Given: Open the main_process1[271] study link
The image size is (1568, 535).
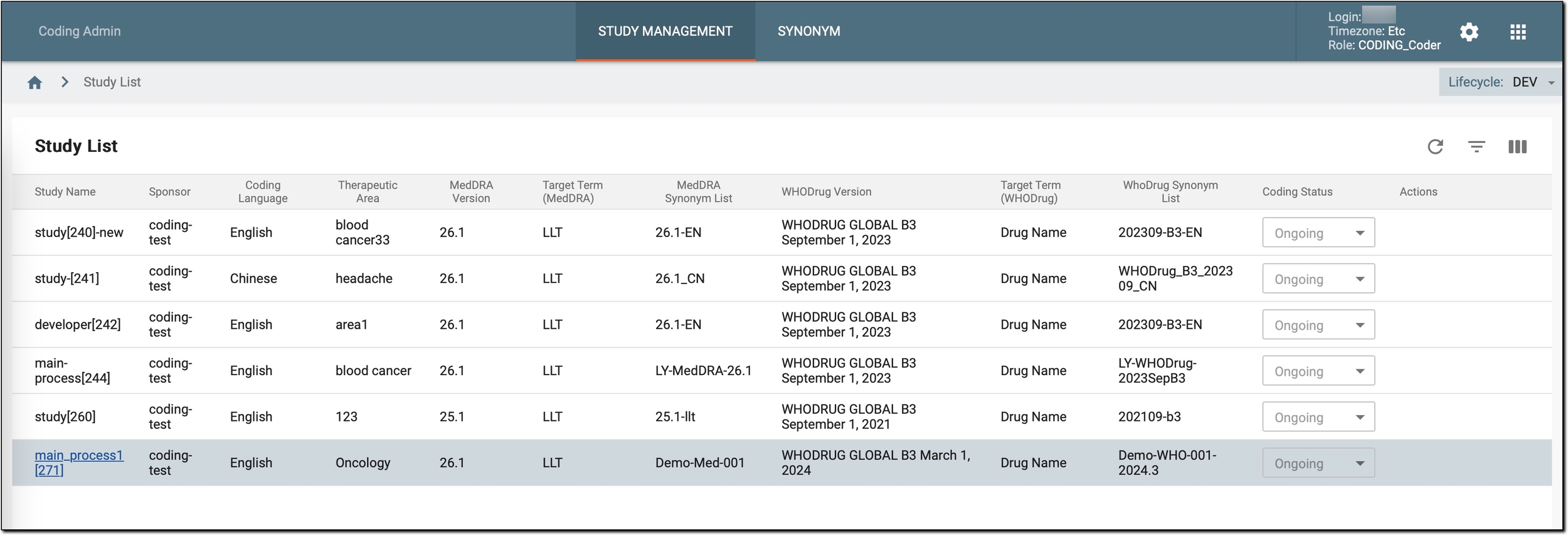Looking at the screenshot, I should 79,463.
